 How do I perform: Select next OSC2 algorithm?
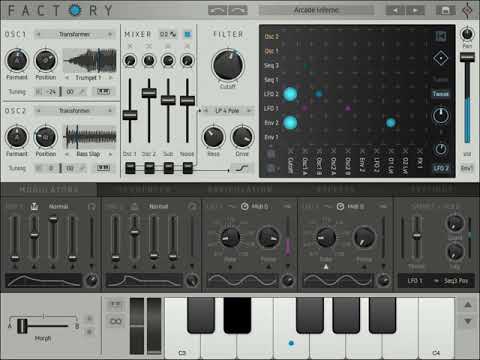click(110, 110)
